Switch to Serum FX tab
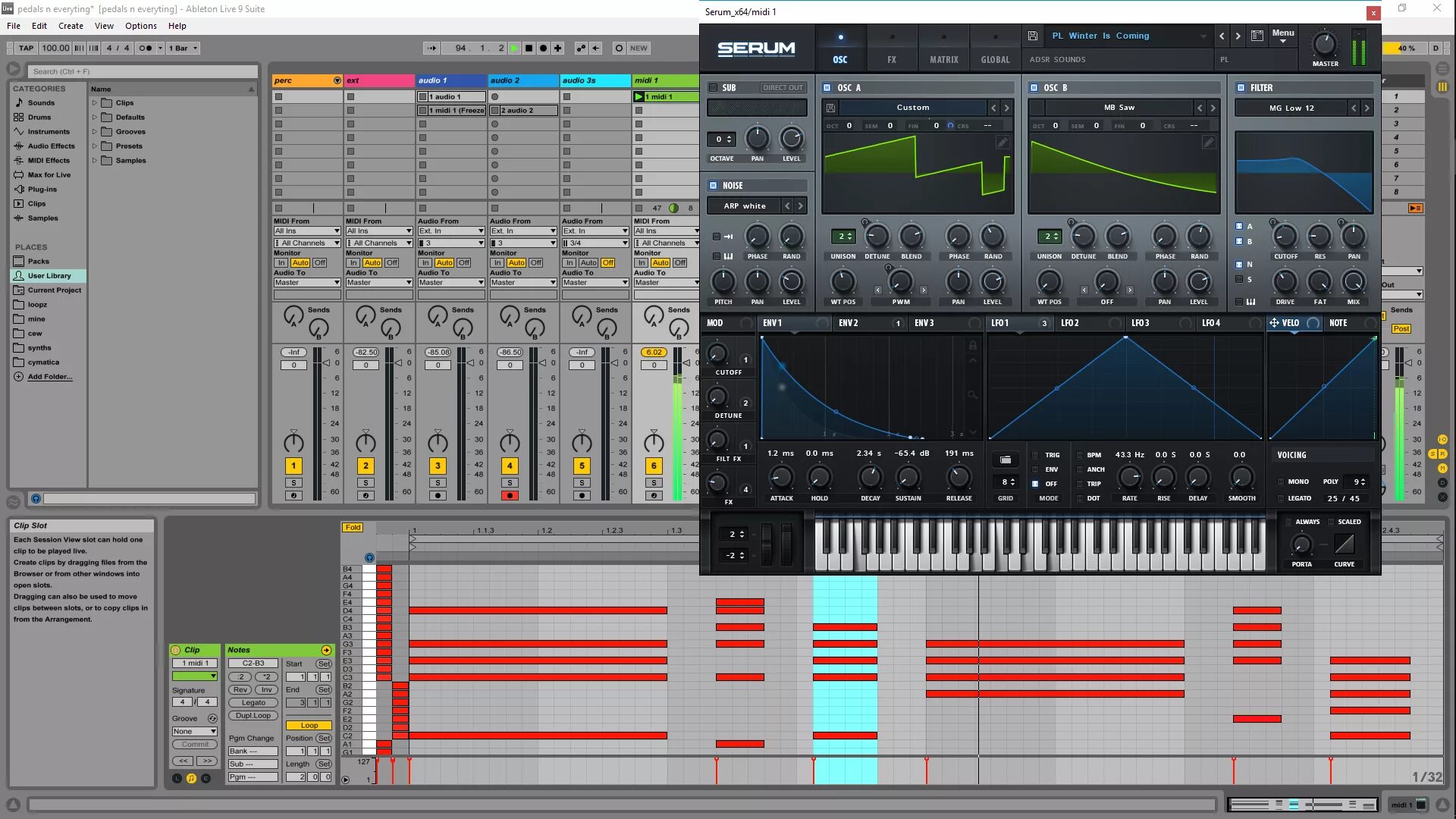Screen dimensions: 1456x819 point(892,48)
